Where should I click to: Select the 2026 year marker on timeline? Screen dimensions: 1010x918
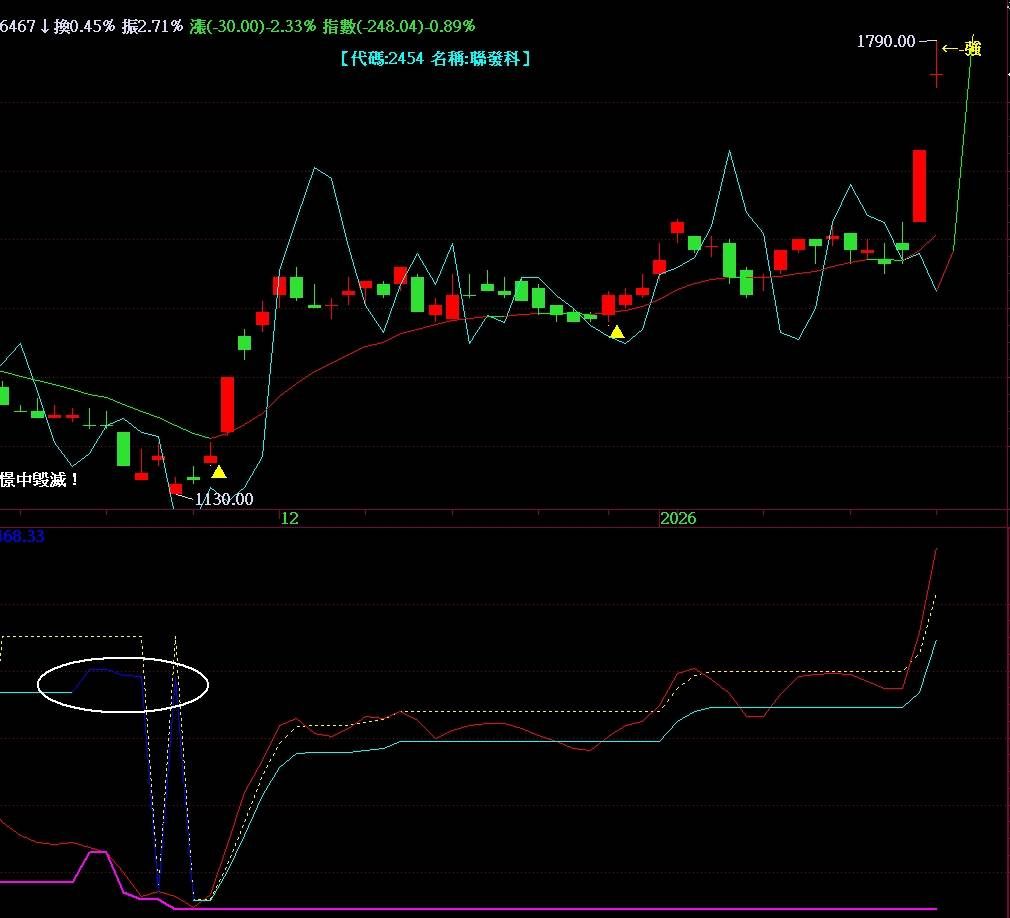pos(677,518)
